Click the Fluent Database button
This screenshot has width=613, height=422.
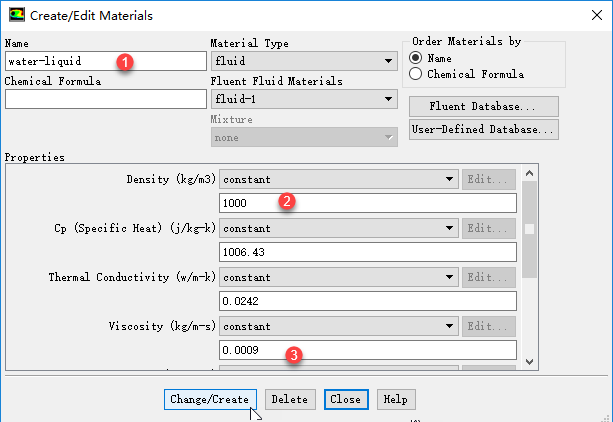483,106
